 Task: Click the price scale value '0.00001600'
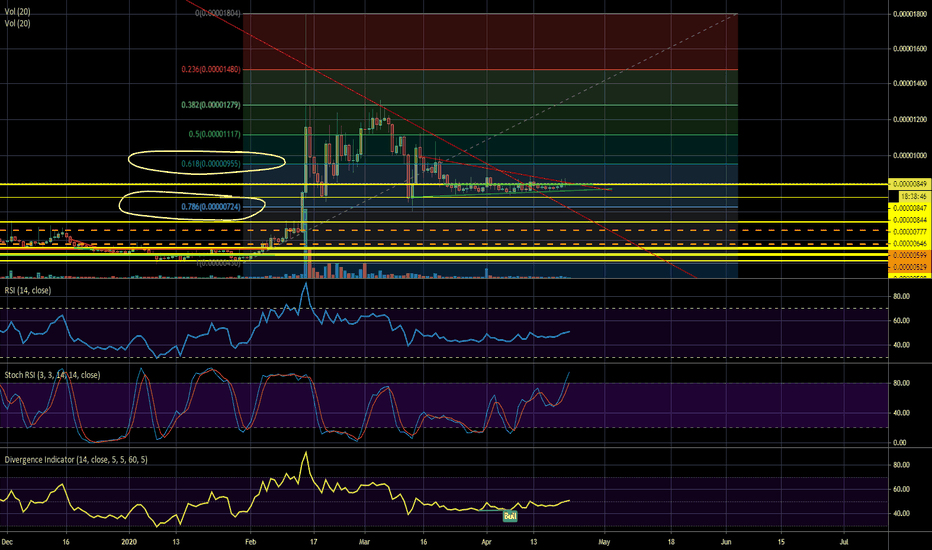910,49
